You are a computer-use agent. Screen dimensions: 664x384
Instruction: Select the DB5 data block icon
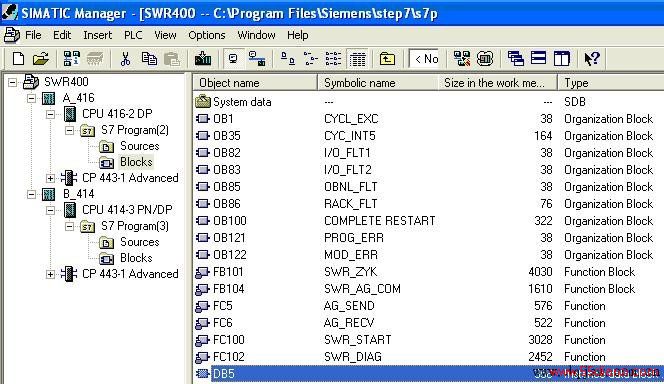[x=203, y=374]
